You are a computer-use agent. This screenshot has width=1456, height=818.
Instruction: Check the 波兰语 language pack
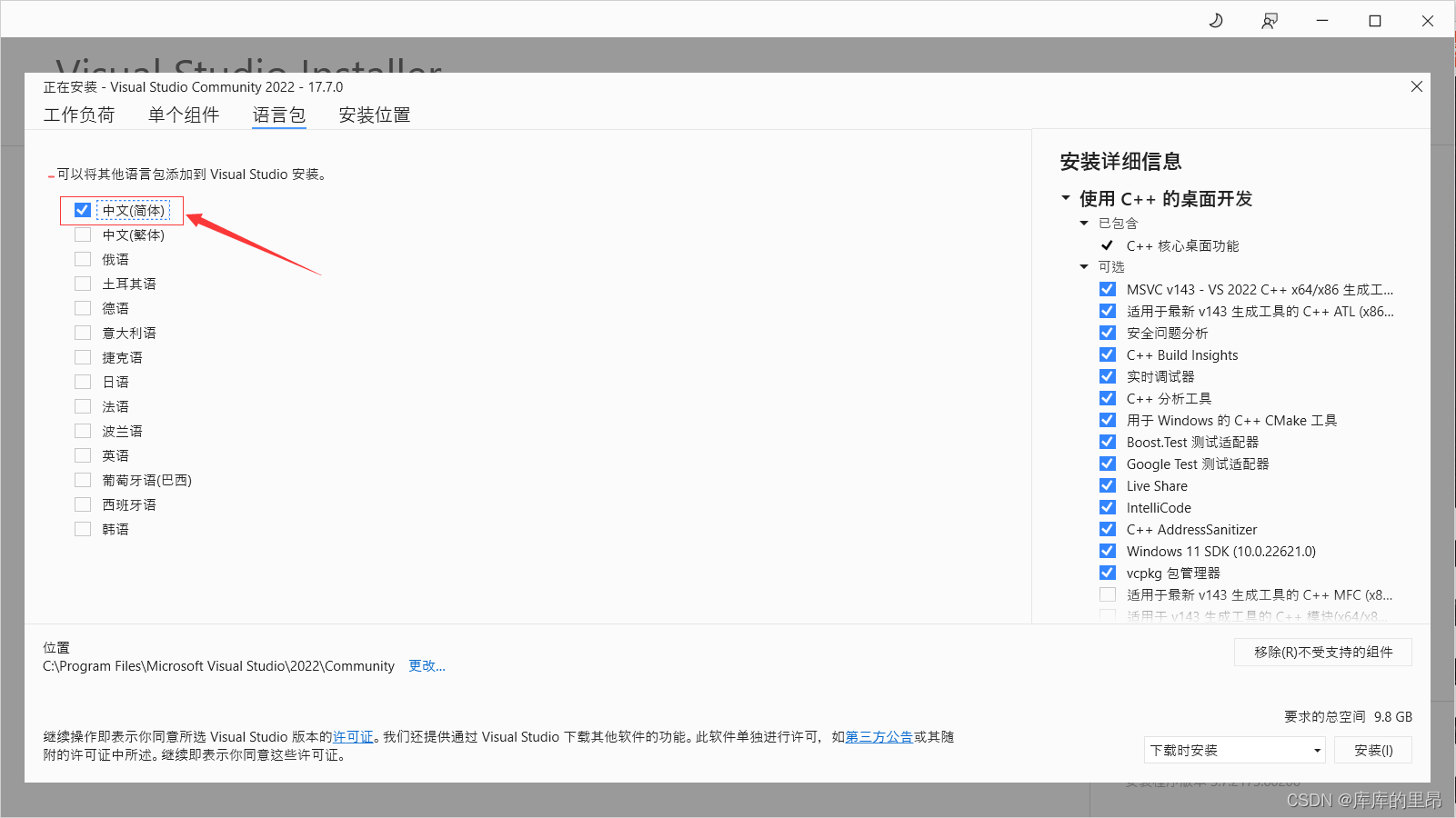pyautogui.click(x=83, y=431)
